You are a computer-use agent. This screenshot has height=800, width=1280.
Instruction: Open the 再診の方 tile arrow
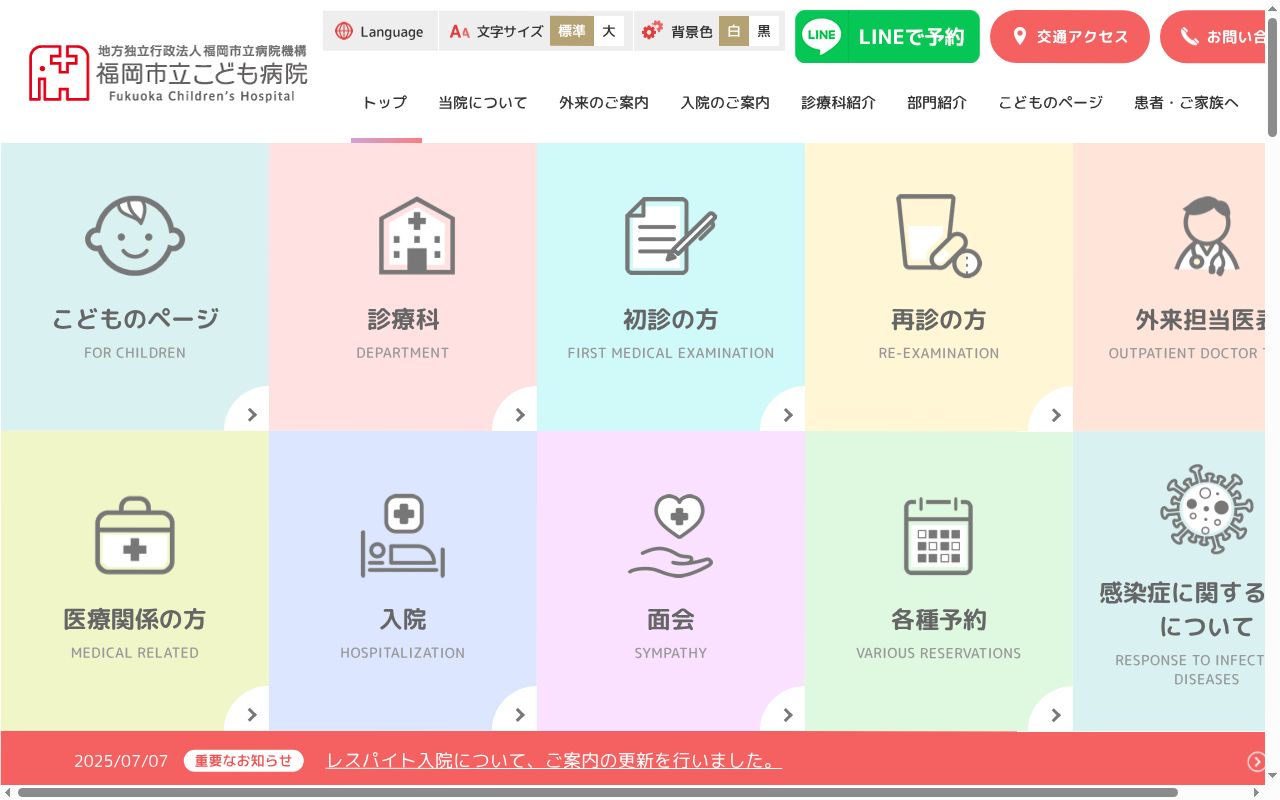pyautogui.click(x=1054, y=413)
